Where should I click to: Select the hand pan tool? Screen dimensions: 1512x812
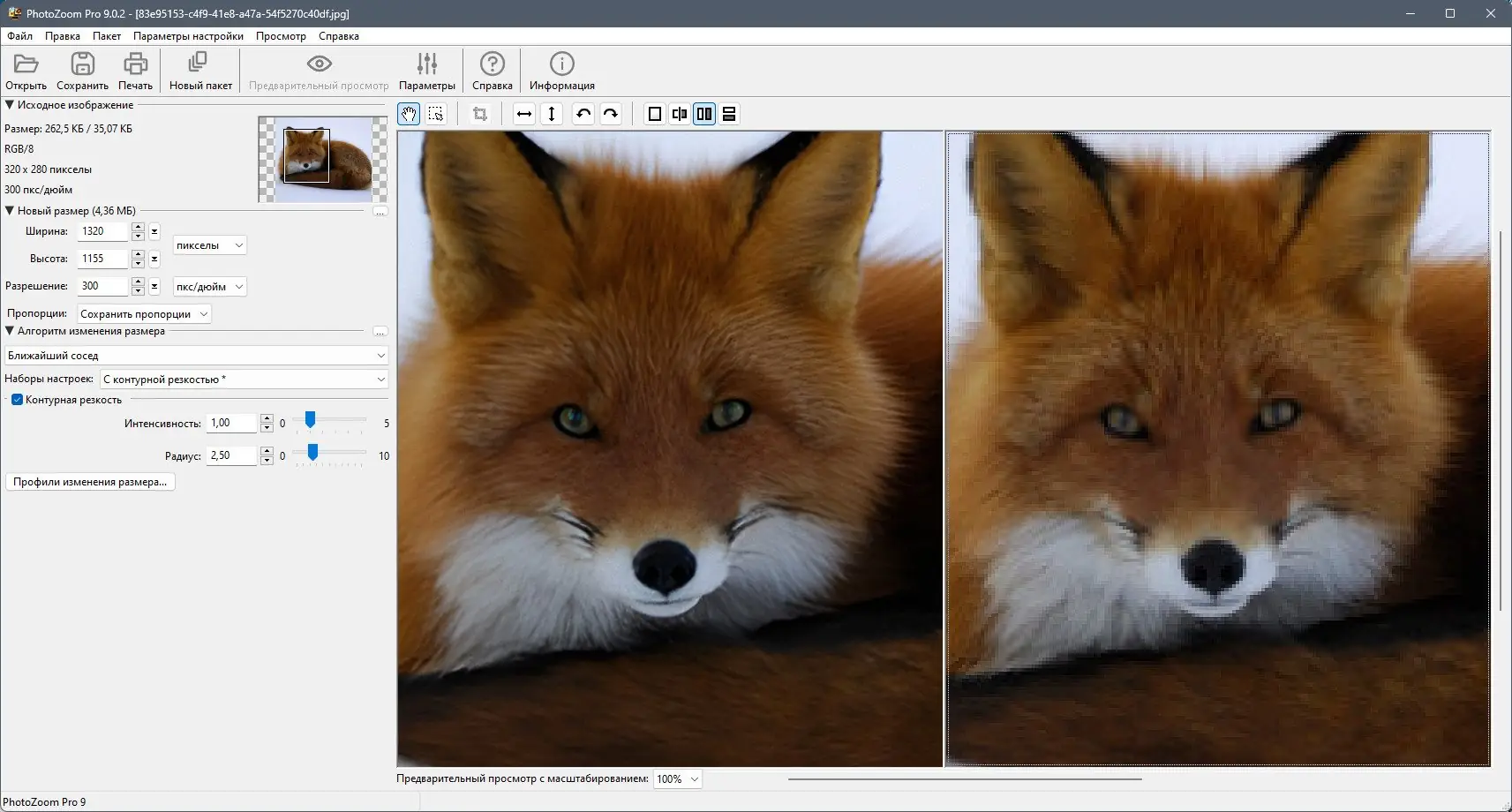[409, 114]
